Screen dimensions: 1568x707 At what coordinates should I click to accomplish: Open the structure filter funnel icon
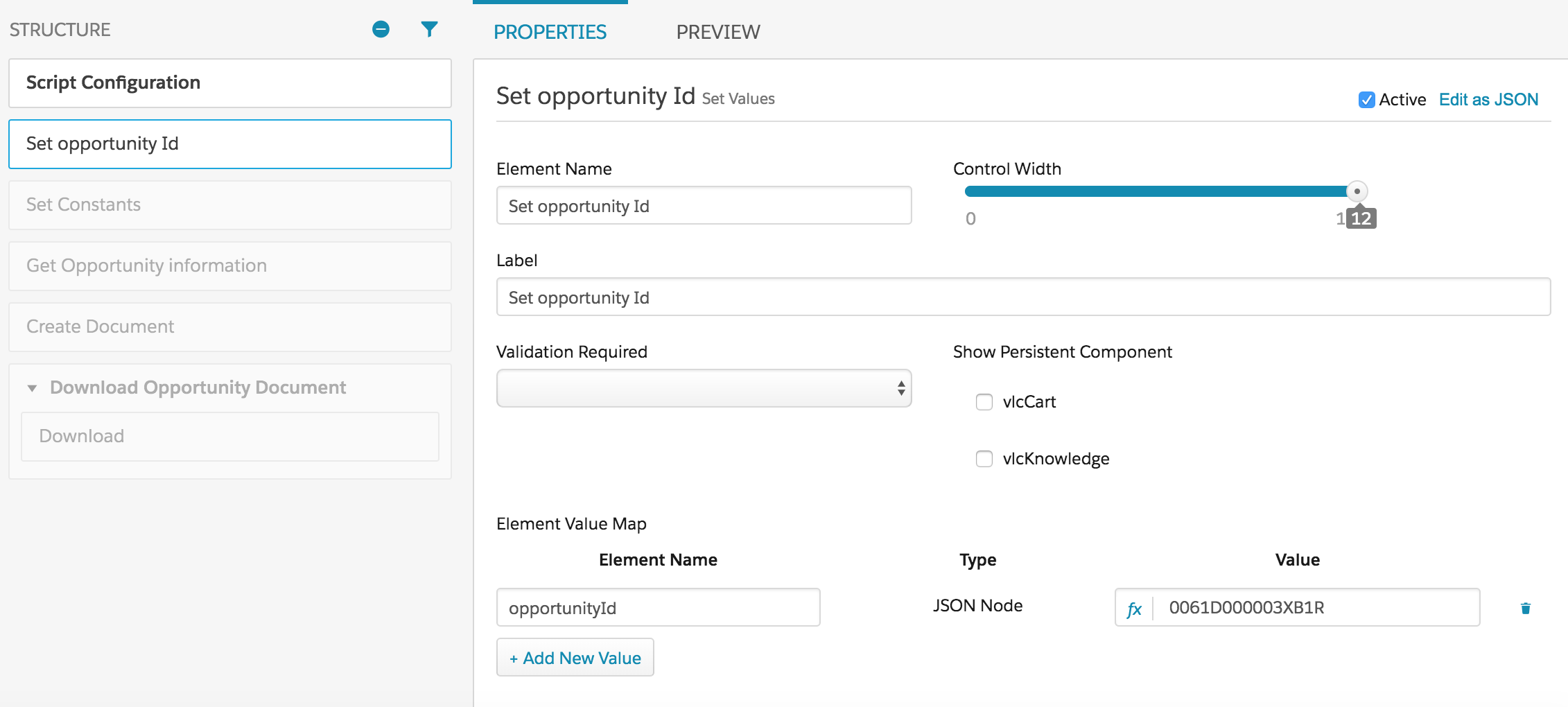(x=429, y=30)
